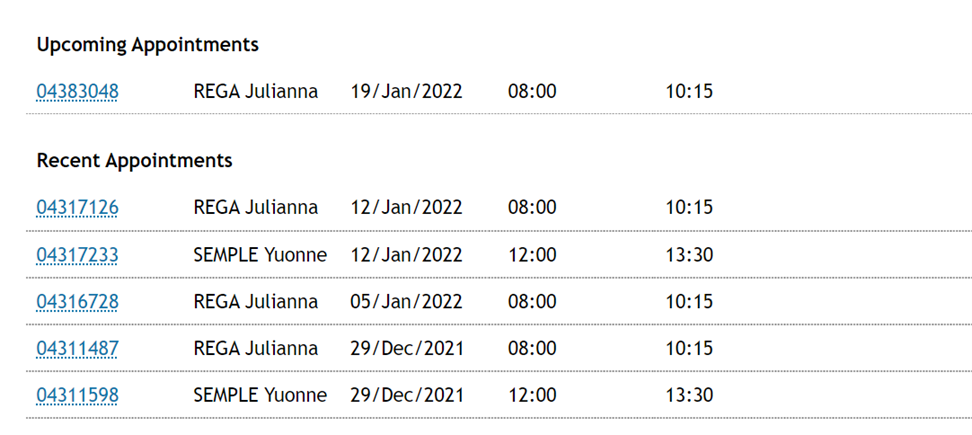
Task: Click the Recent Appointments heading
Action: tap(135, 160)
